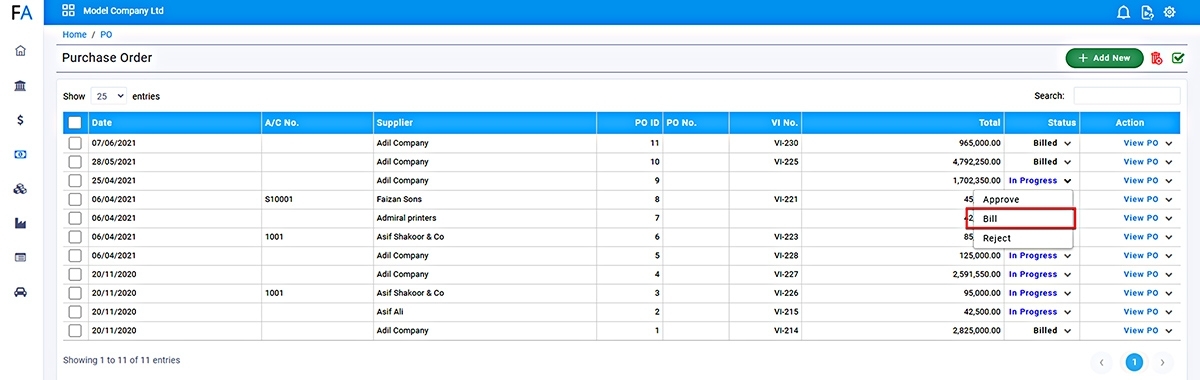The width and height of the screenshot is (1200, 380).
Task: Click the previous page arrow
Action: click(1102, 362)
